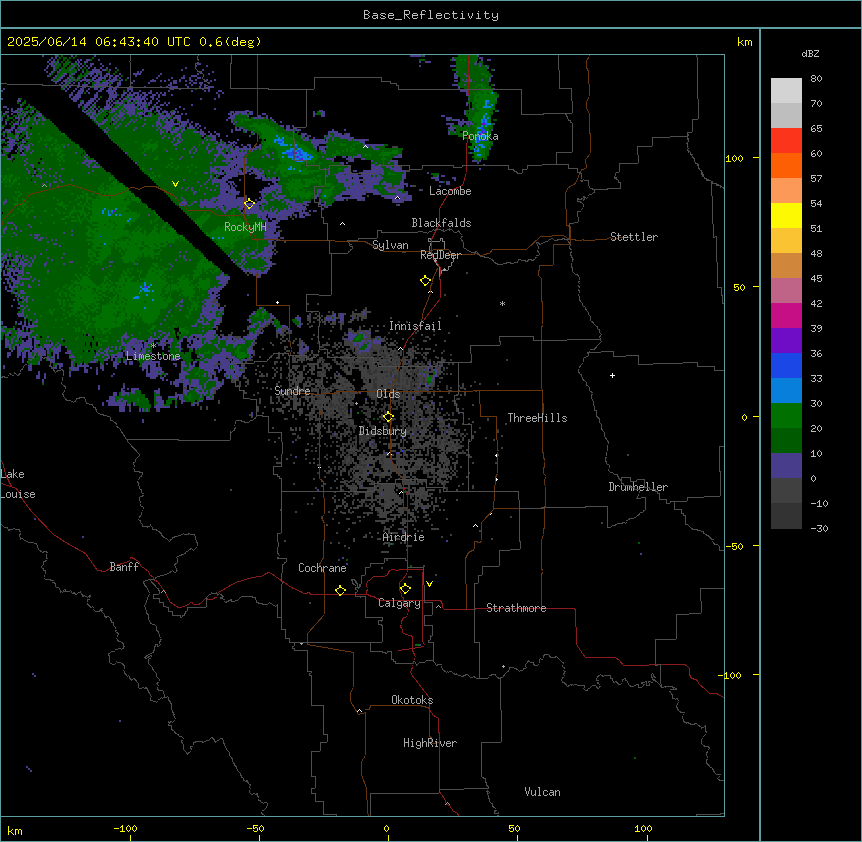862x842 pixels.
Task: Click the Blackfalds city label
Action: (441, 223)
